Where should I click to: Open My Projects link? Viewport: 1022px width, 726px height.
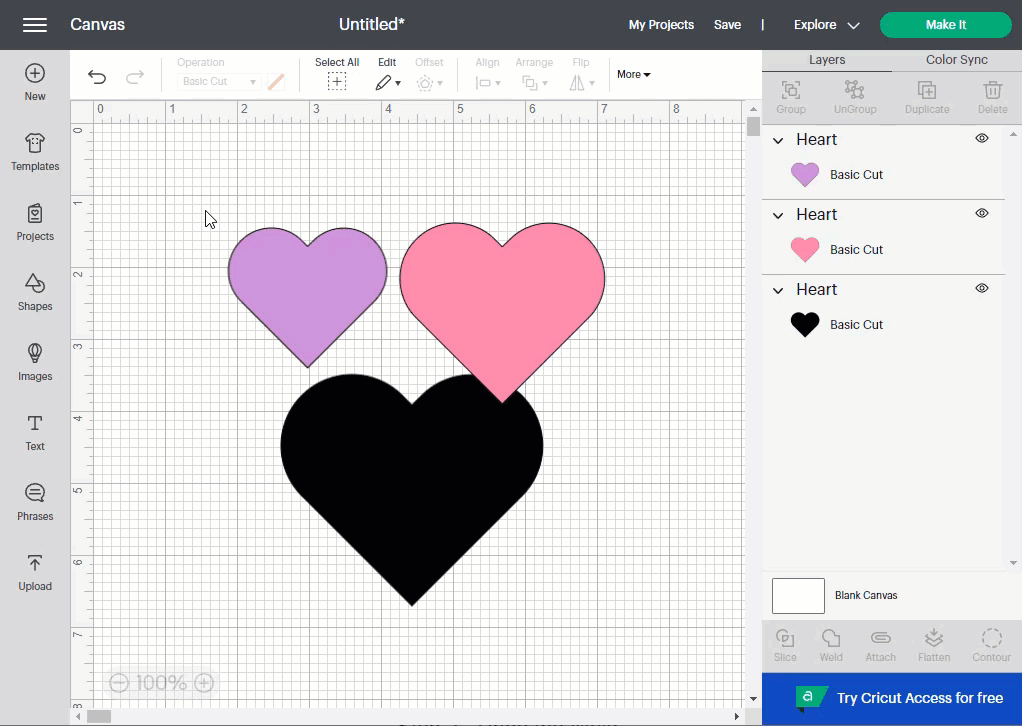pyautogui.click(x=661, y=25)
